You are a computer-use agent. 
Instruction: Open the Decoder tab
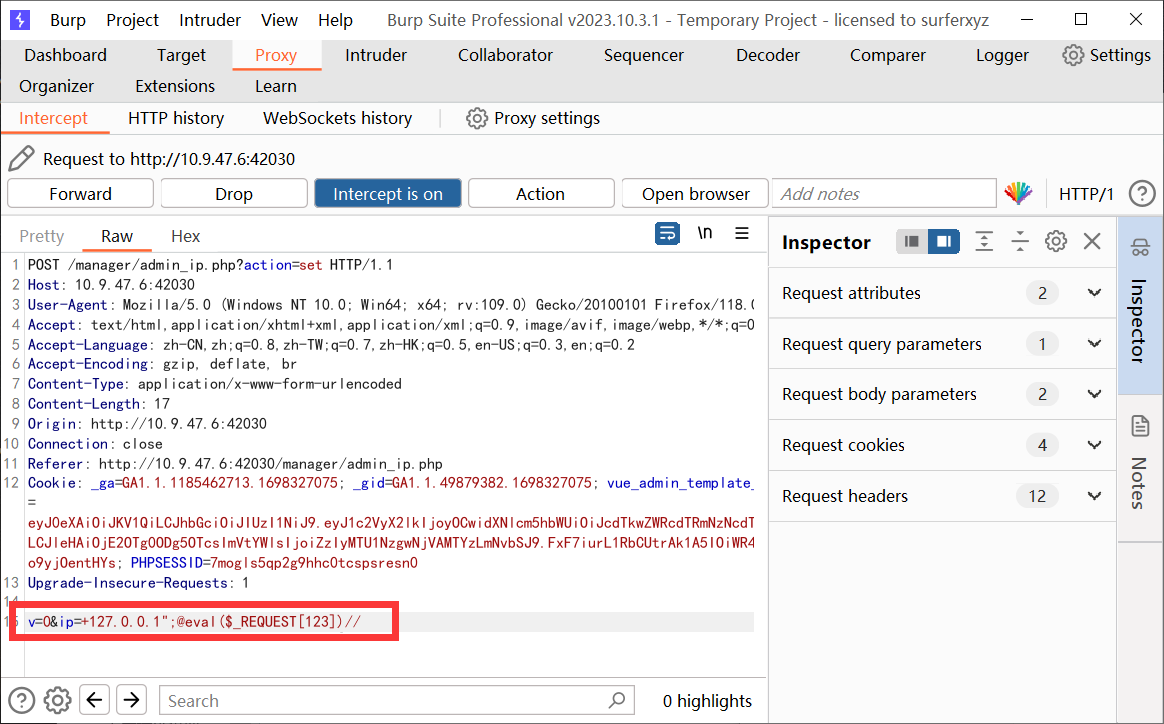(768, 55)
